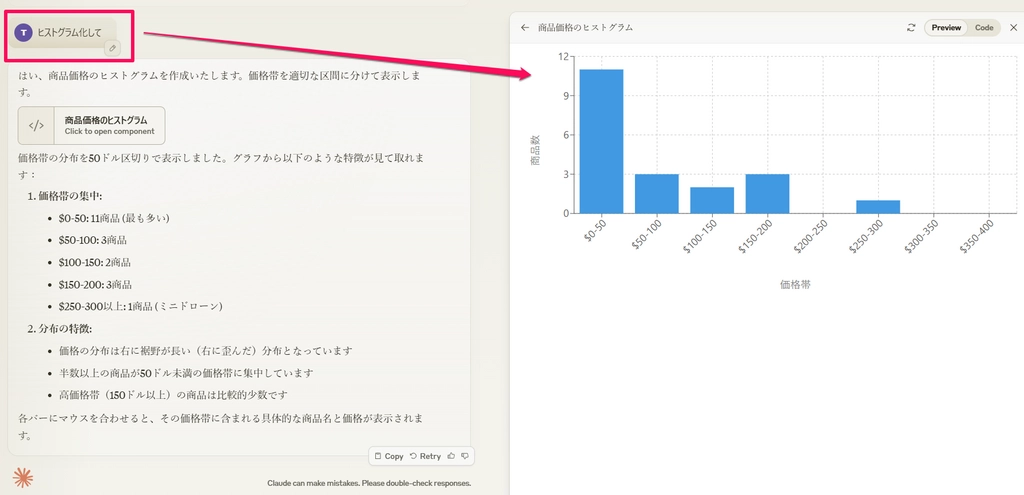Close the histogram artifact panel
Image resolution: width=1024 pixels, height=495 pixels.
pos(1013,28)
